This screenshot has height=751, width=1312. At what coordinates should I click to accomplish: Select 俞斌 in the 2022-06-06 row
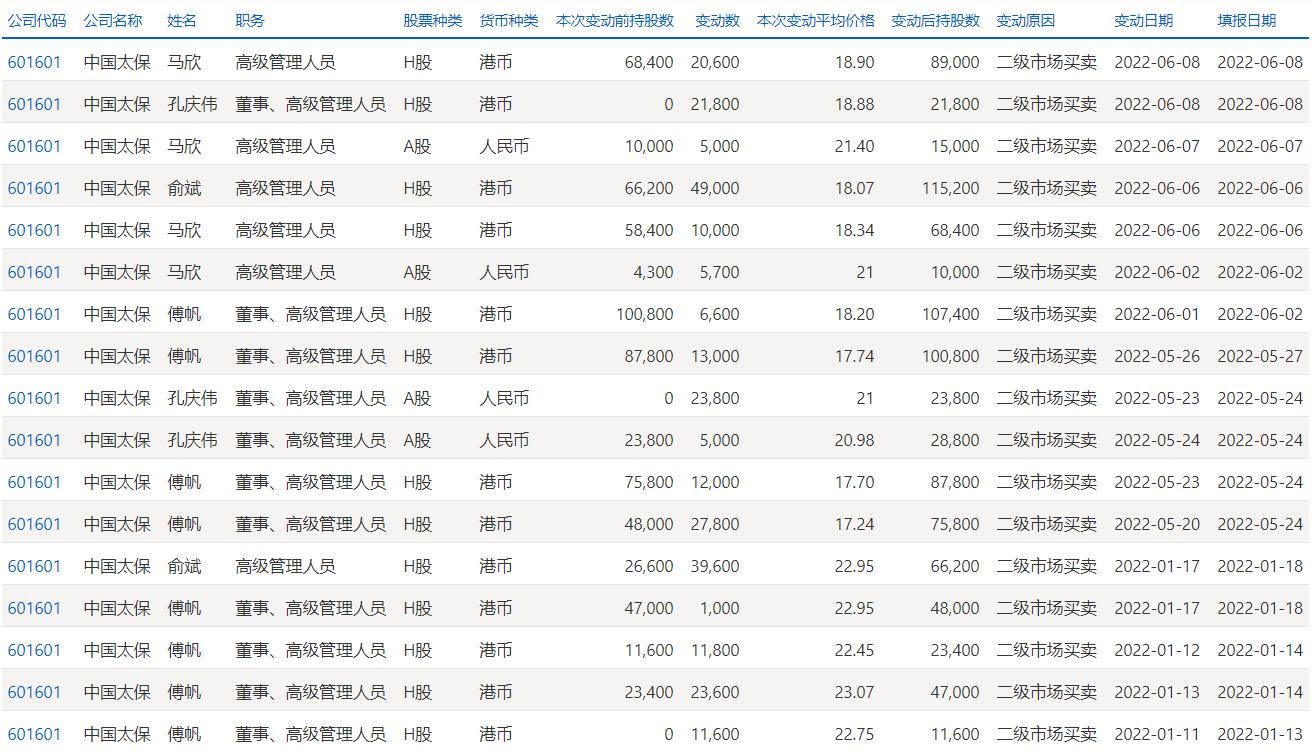(x=184, y=188)
